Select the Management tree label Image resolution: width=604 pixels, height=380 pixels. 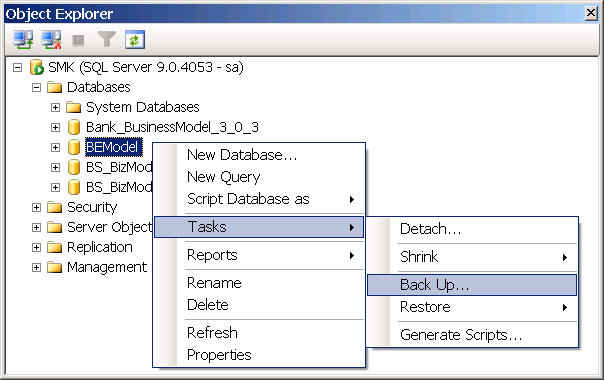click(107, 267)
